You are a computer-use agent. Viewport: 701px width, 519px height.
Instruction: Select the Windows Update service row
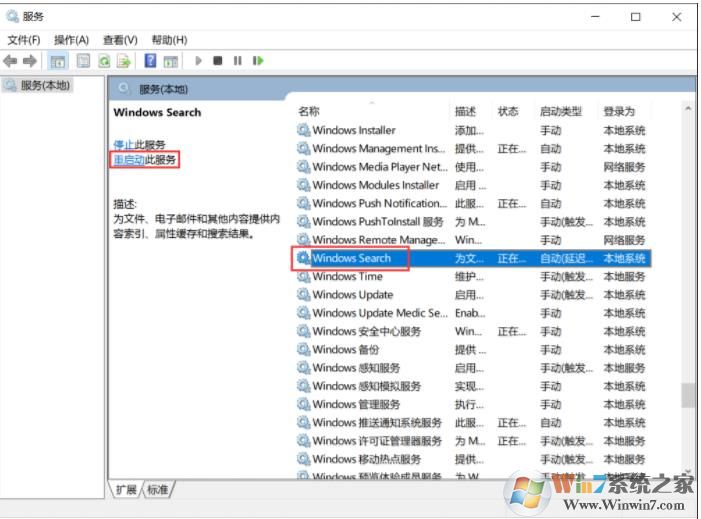(x=472, y=295)
